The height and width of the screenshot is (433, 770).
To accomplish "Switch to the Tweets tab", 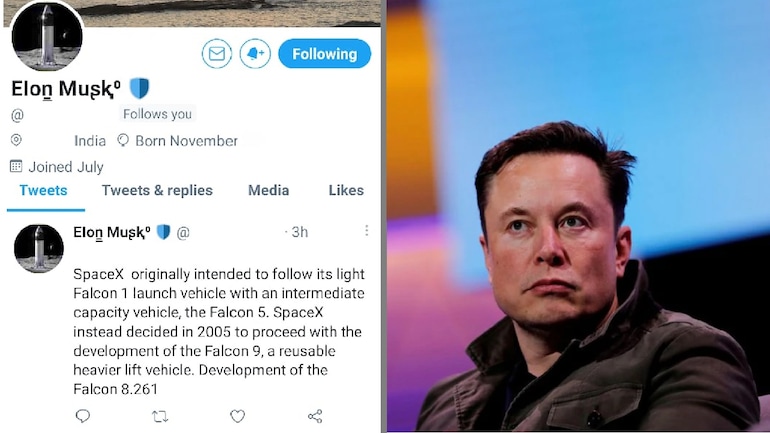I will pyautogui.click(x=44, y=190).
